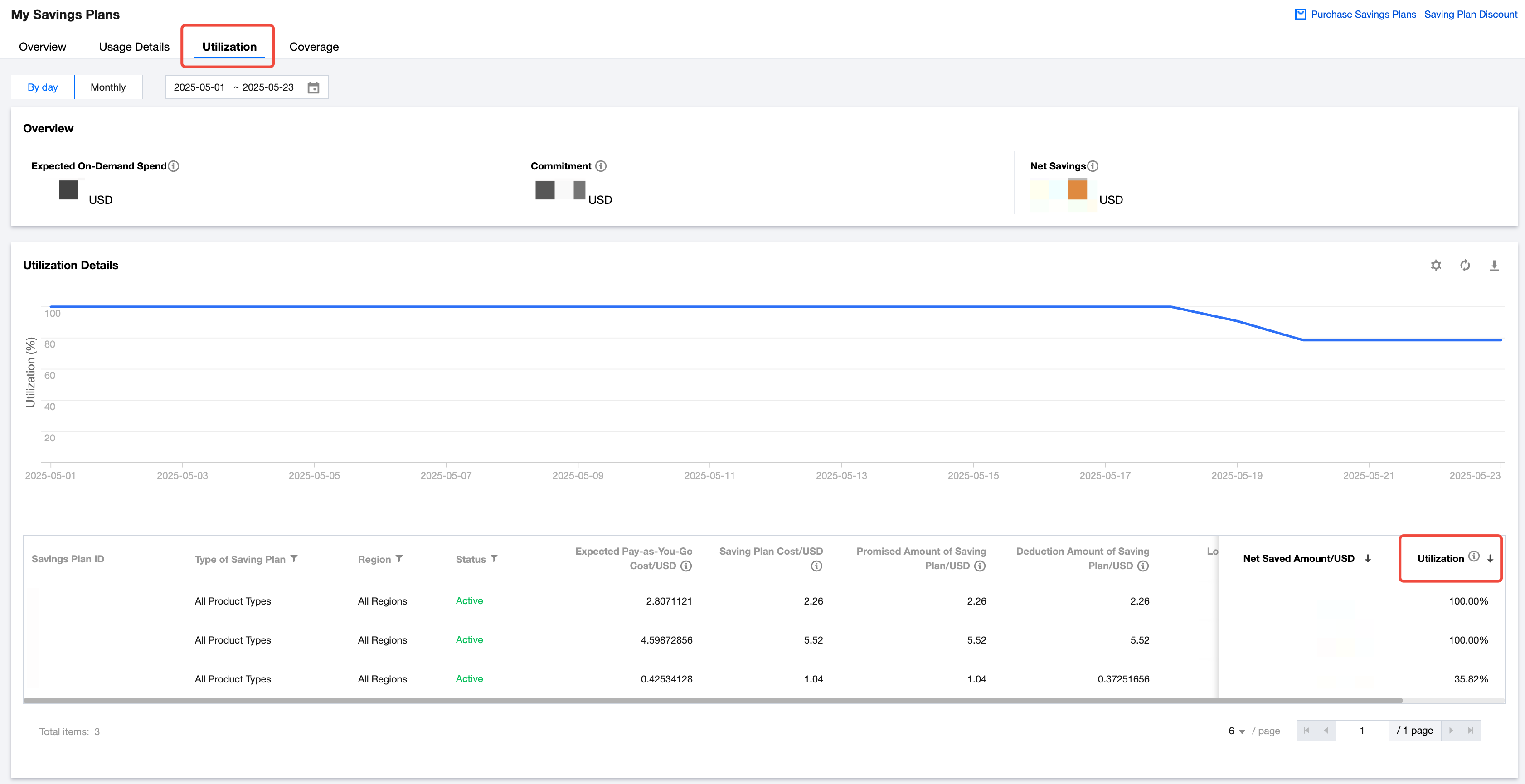Refresh Utilization Details data
1525x784 pixels.
coord(1465,265)
